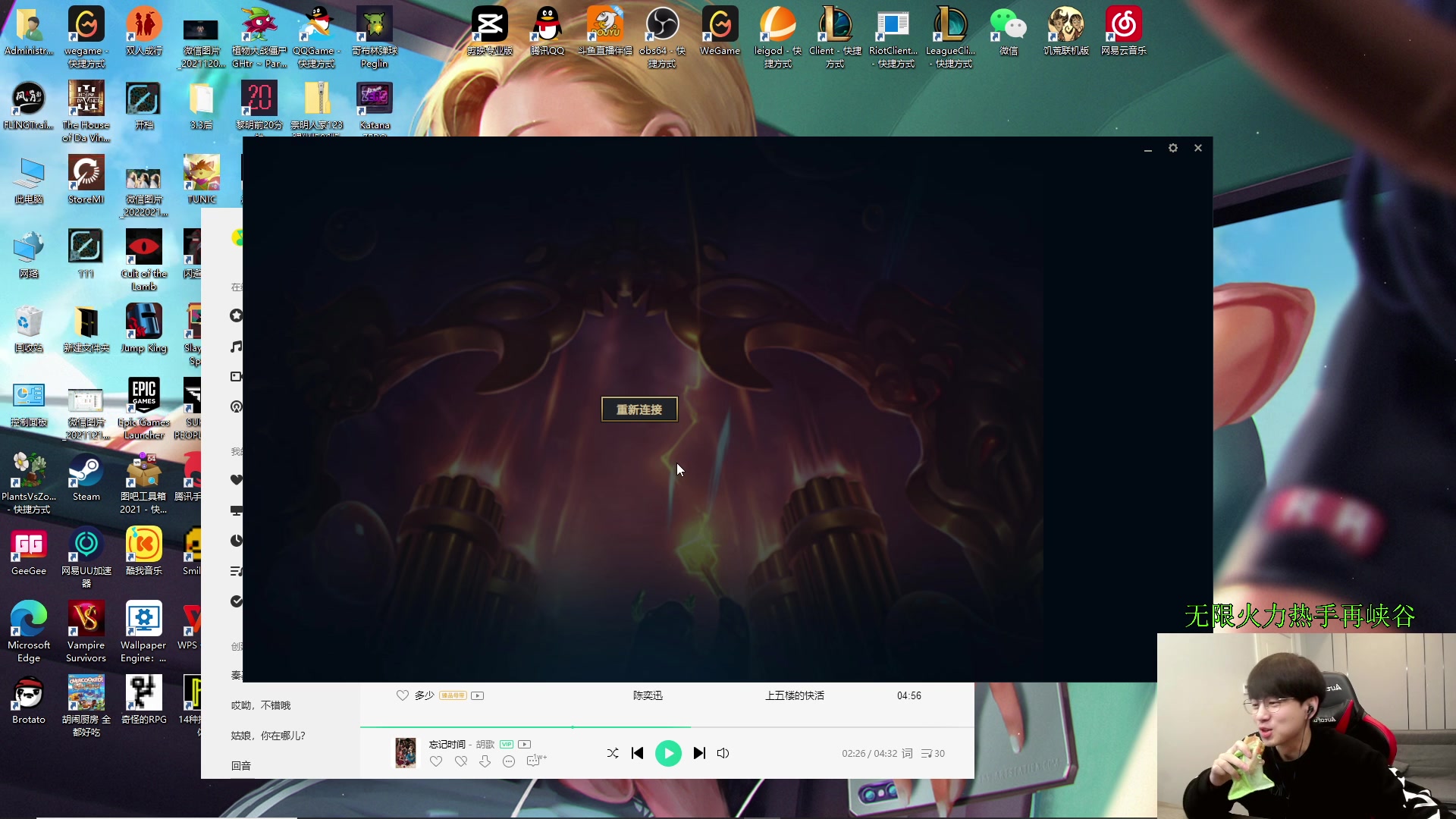
Task: Open WeGame desktop shortcut in top row
Action: (x=720, y=30)
